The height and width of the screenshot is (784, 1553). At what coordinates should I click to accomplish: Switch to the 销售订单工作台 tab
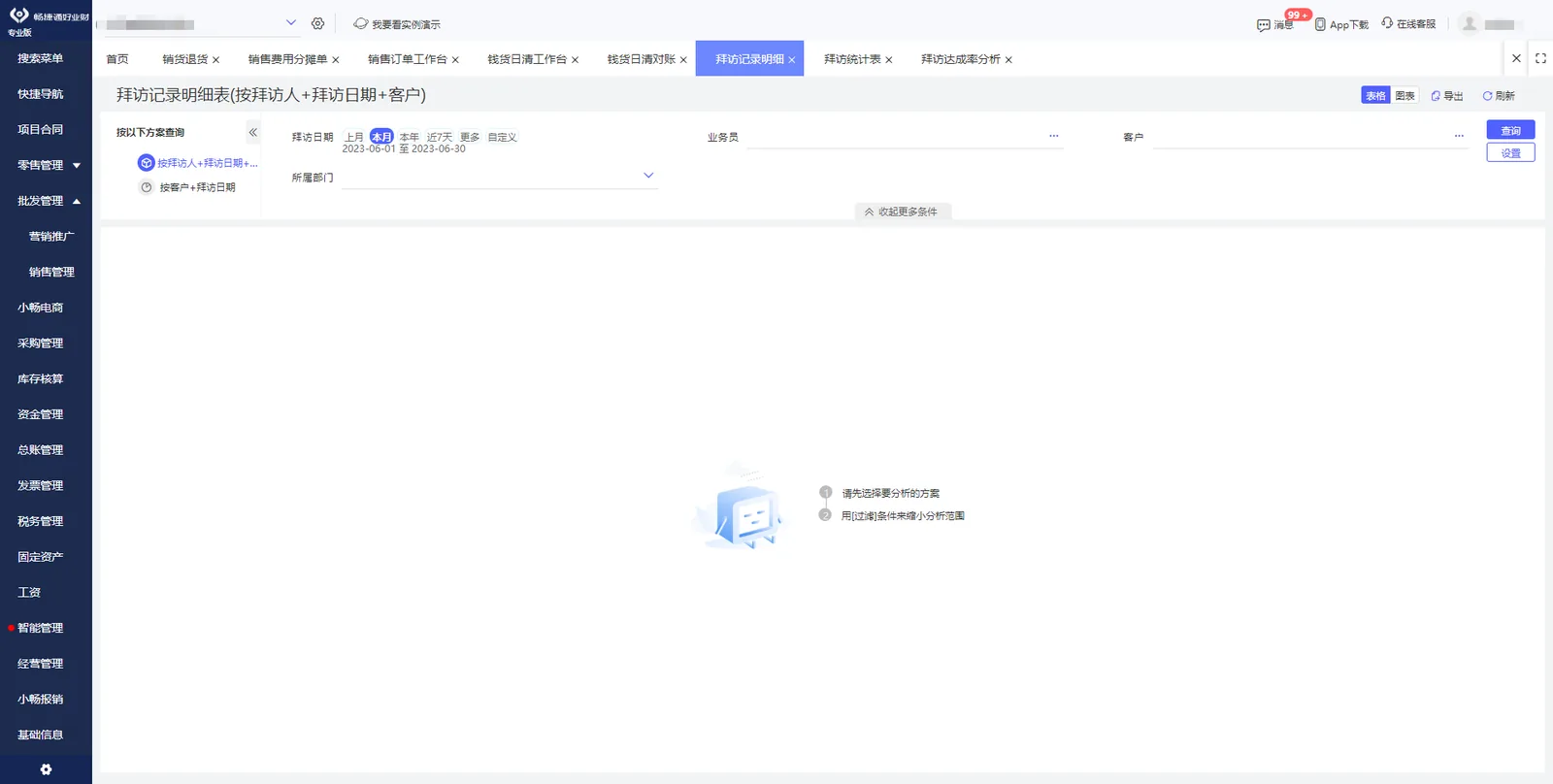[408, 59]
